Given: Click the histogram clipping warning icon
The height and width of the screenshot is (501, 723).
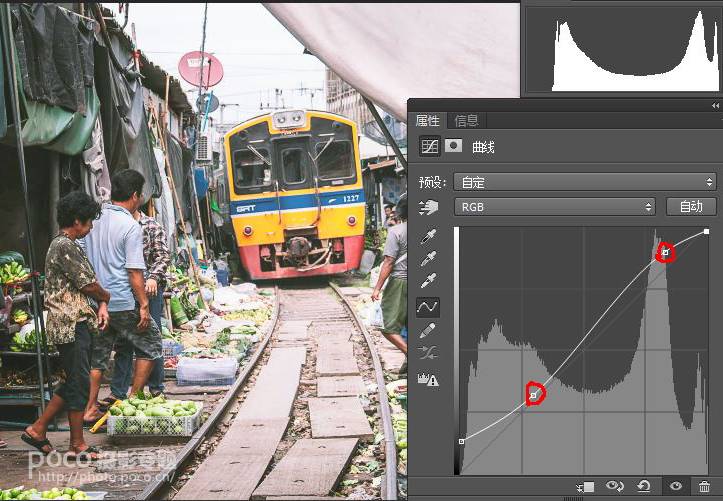Looking at the screenshot, I should point(428,379).
